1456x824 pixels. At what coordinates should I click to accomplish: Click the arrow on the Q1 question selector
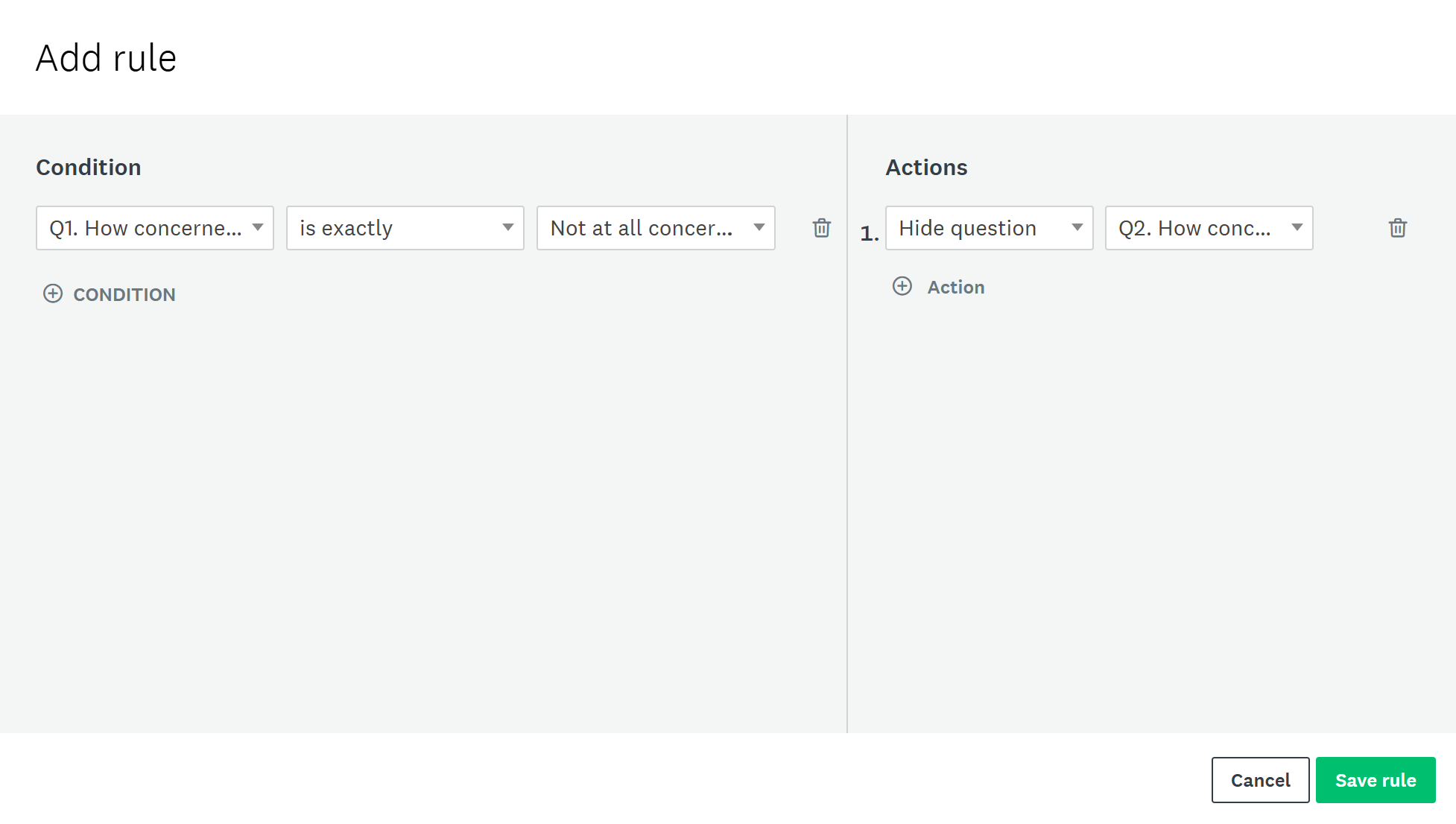(258, 227)
